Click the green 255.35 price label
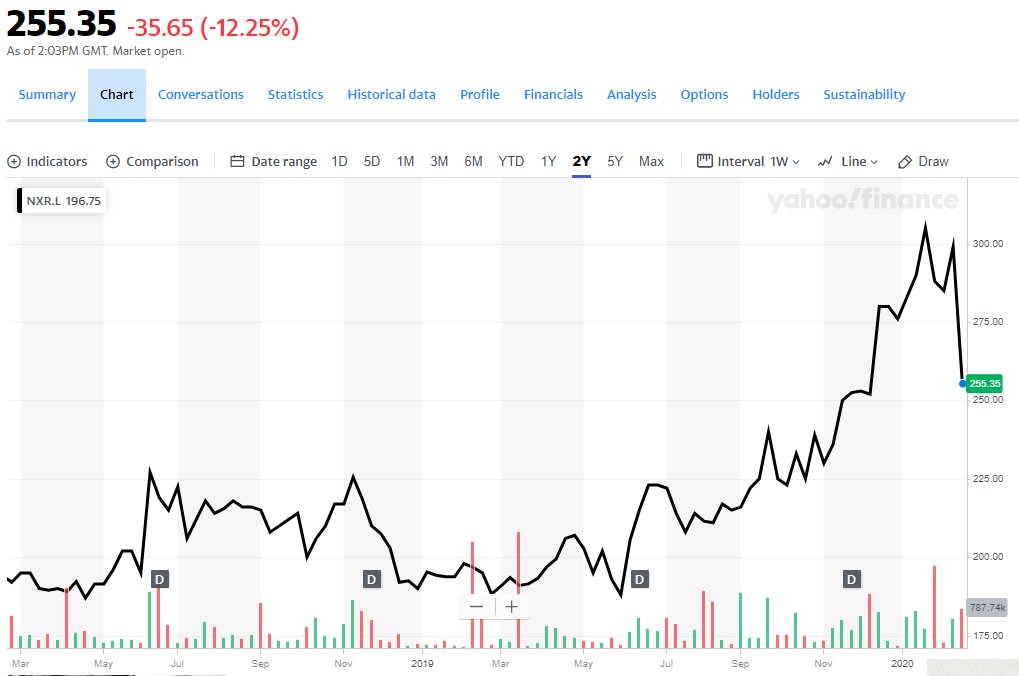The height and width of the screenshot is (676, 1019). pyautogui.click(x=985, y=384)
